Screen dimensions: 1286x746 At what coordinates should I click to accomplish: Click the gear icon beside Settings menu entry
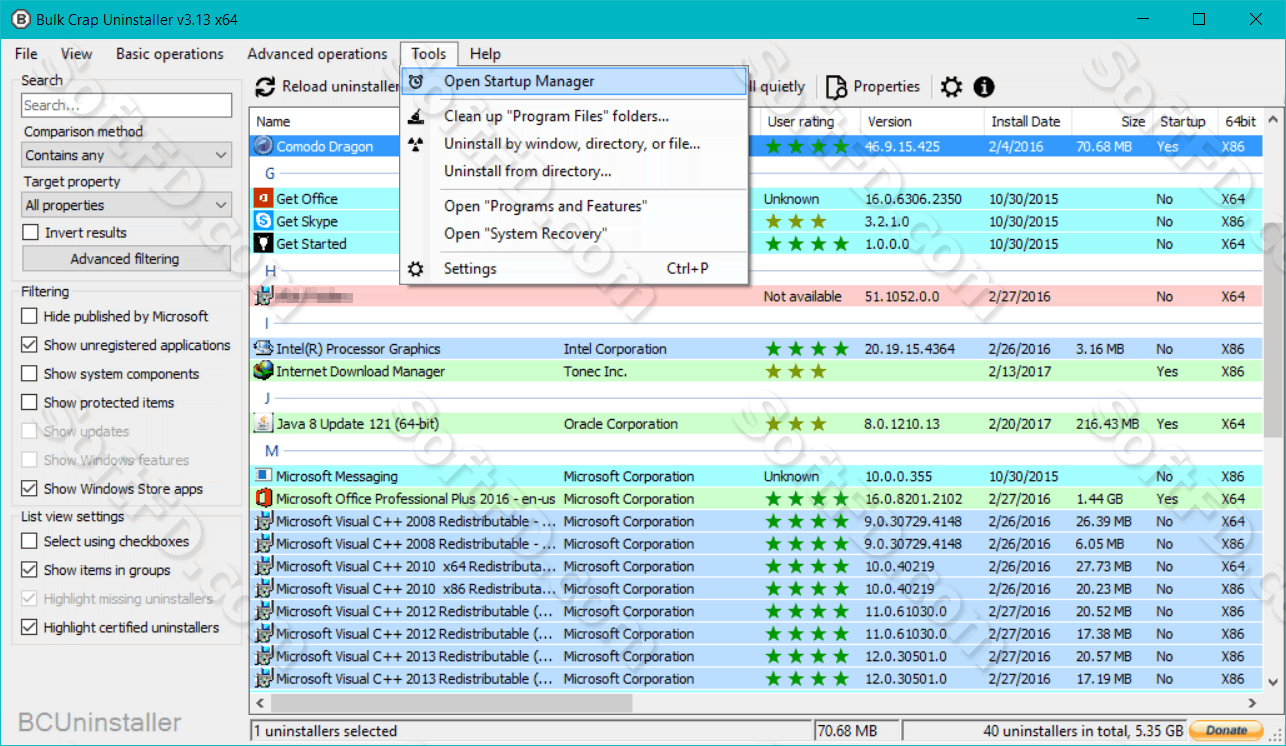(416, 268)
